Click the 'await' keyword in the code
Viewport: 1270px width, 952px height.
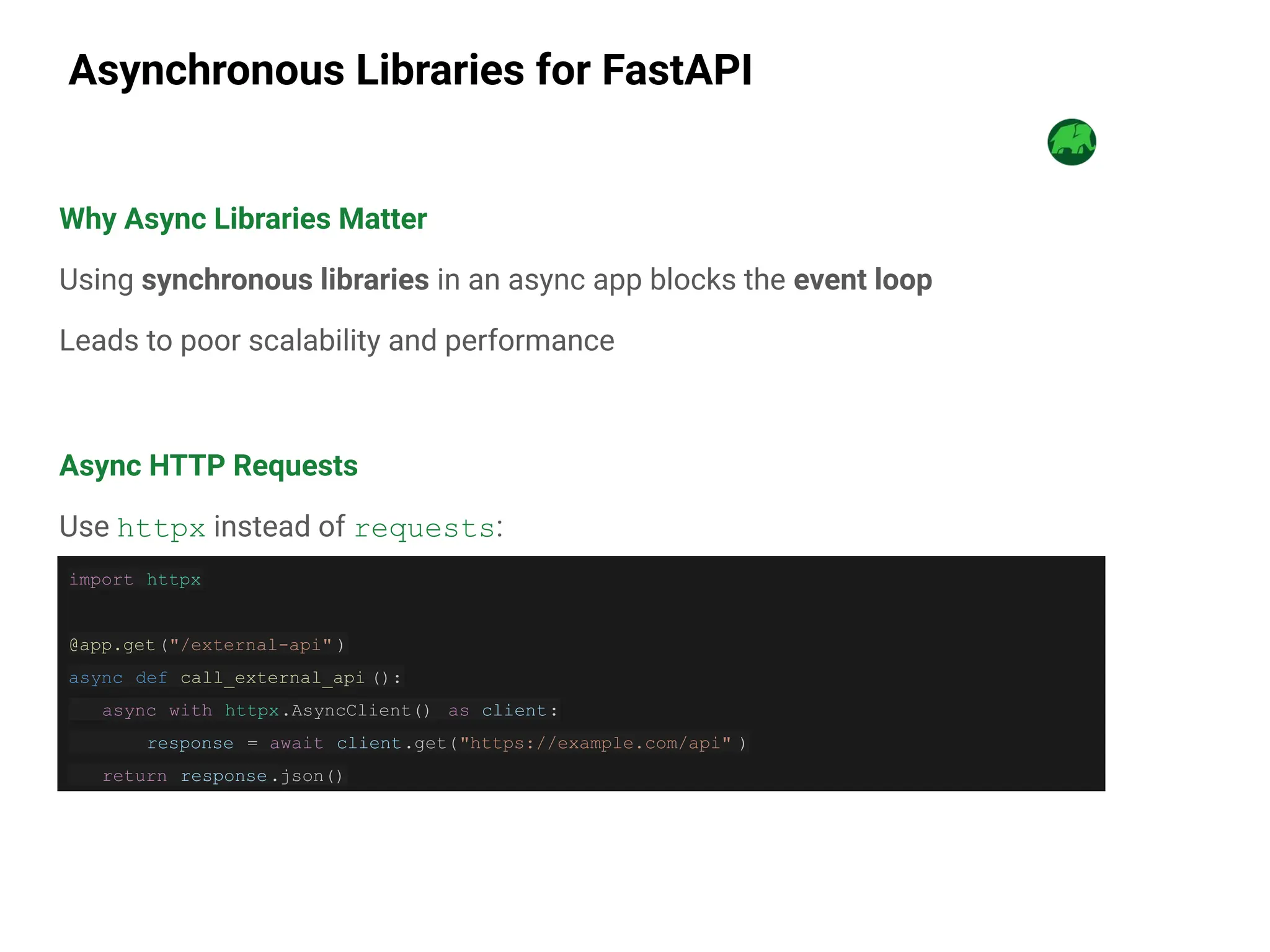(296, 743)
